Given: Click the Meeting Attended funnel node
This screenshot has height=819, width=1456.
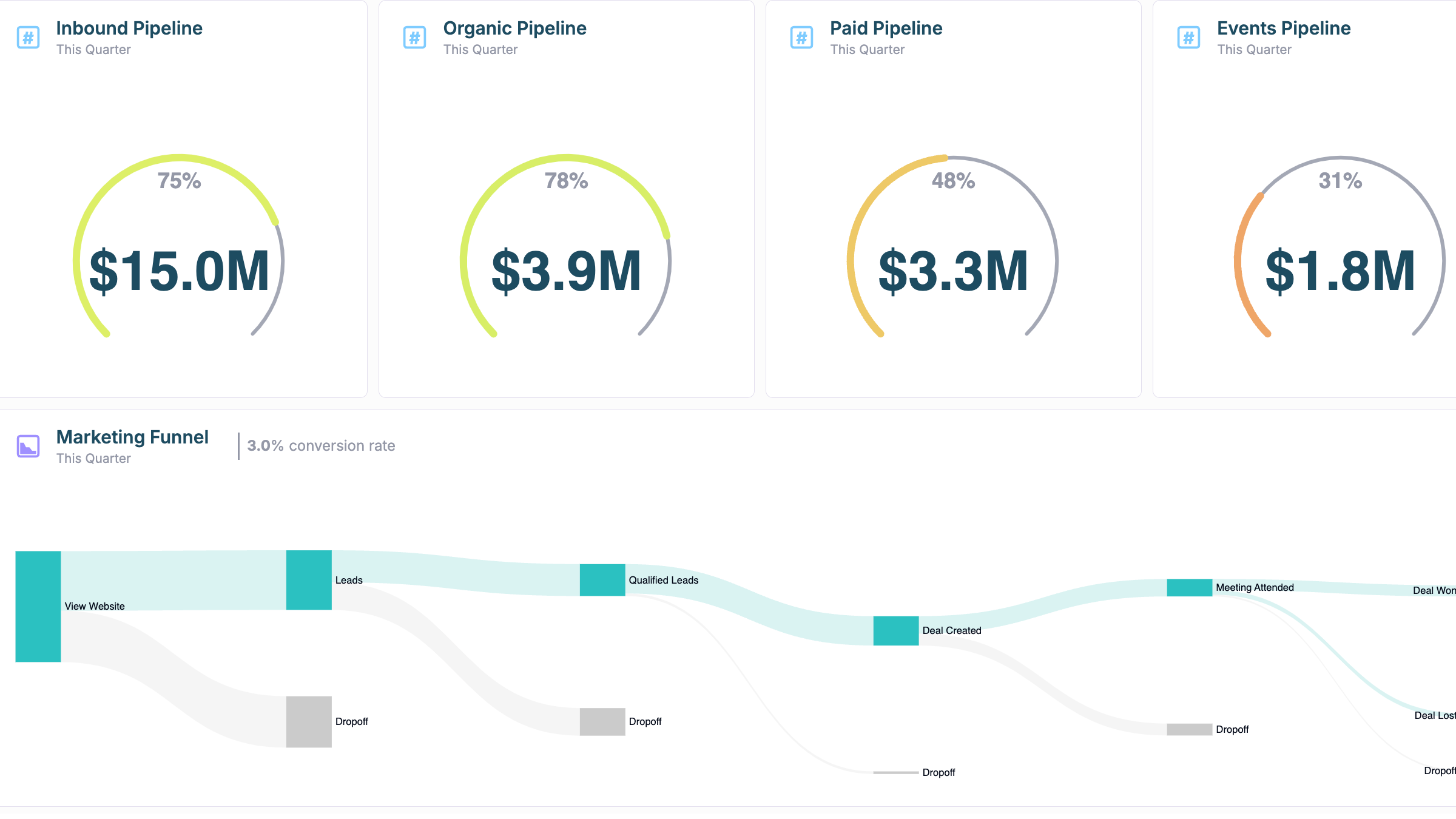Looking at the screenshot, I should 1190,587.
